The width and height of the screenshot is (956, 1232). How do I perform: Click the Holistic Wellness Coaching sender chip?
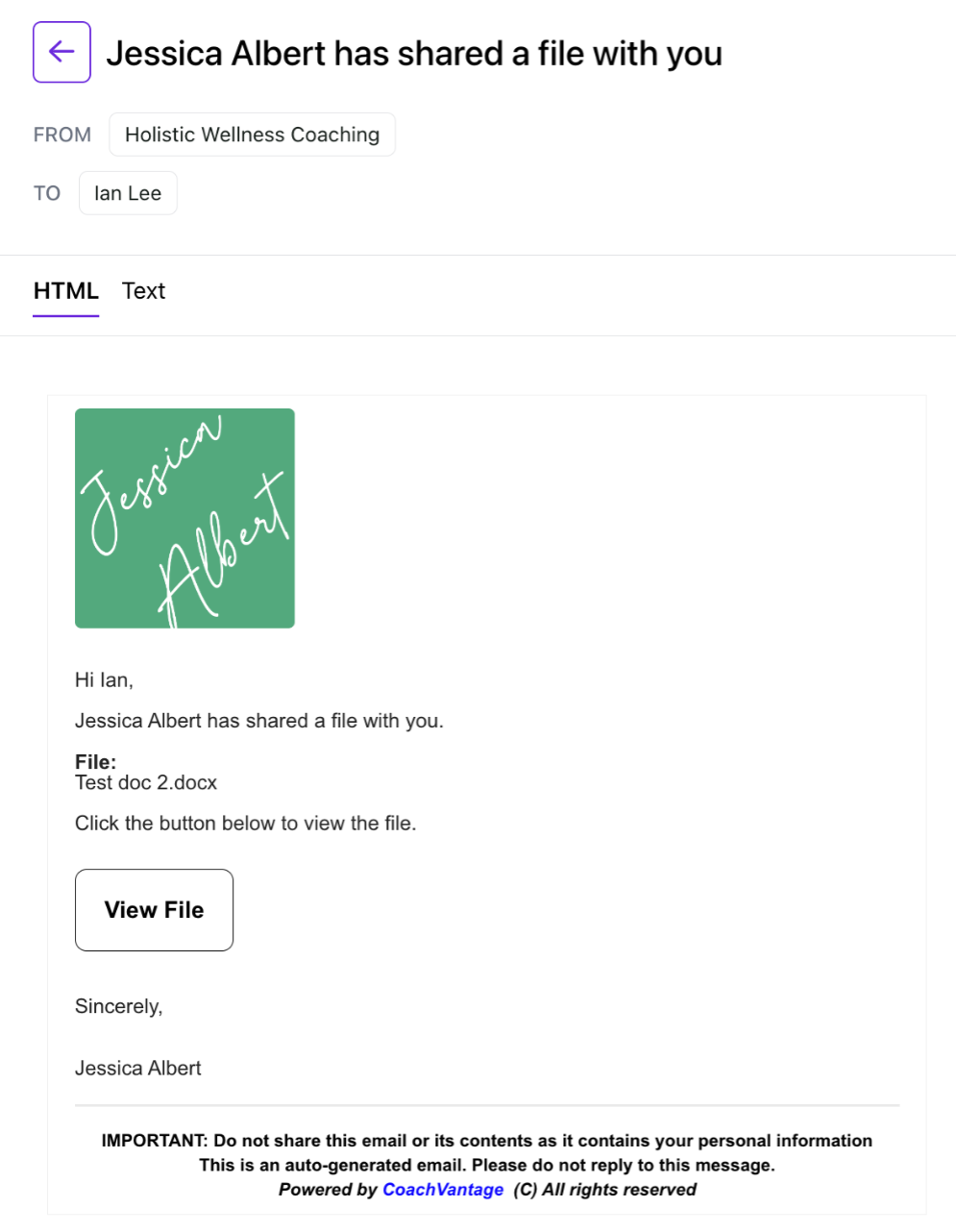[x=252, y=135]
